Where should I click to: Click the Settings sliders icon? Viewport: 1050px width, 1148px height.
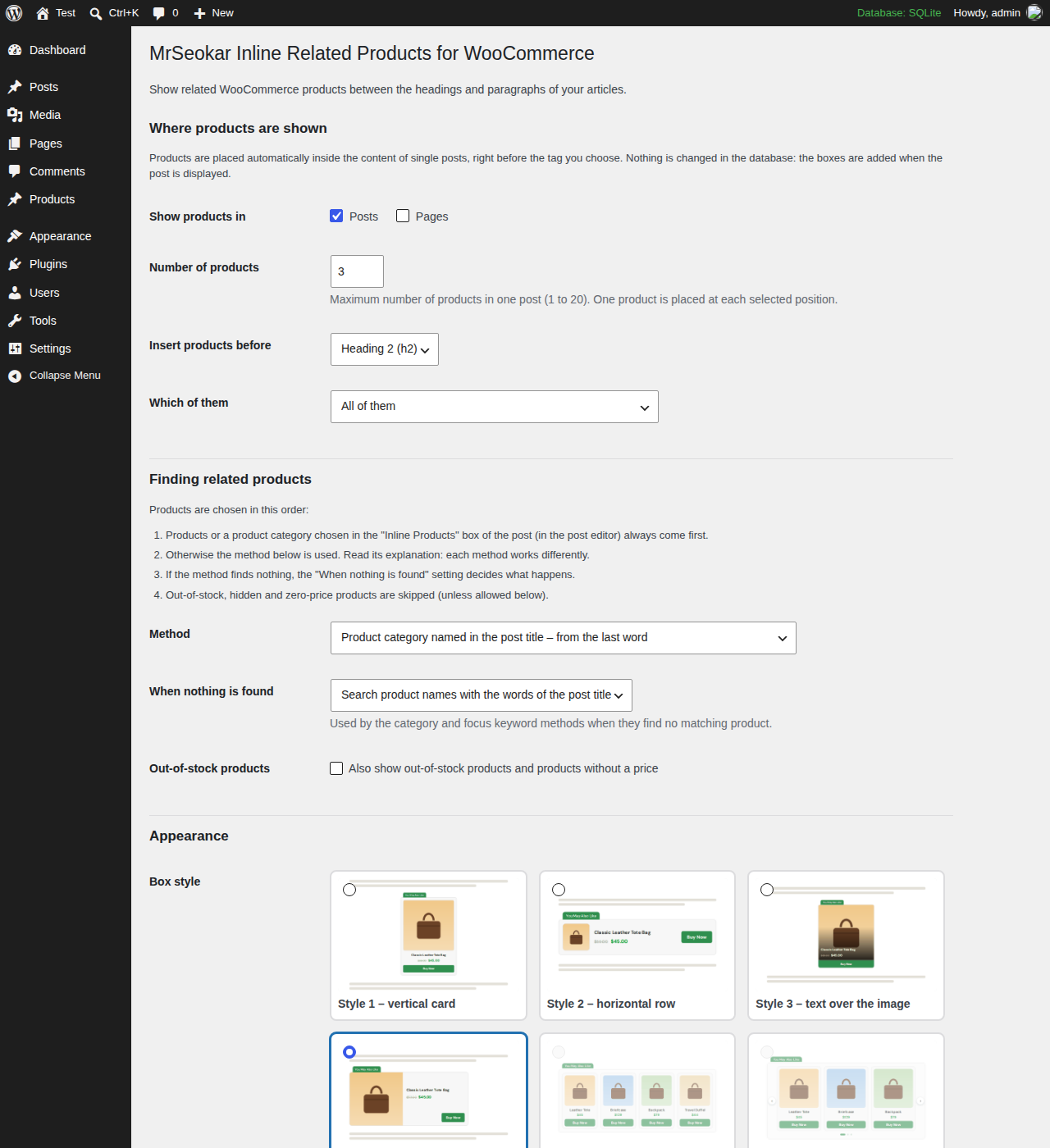point(15,348)
